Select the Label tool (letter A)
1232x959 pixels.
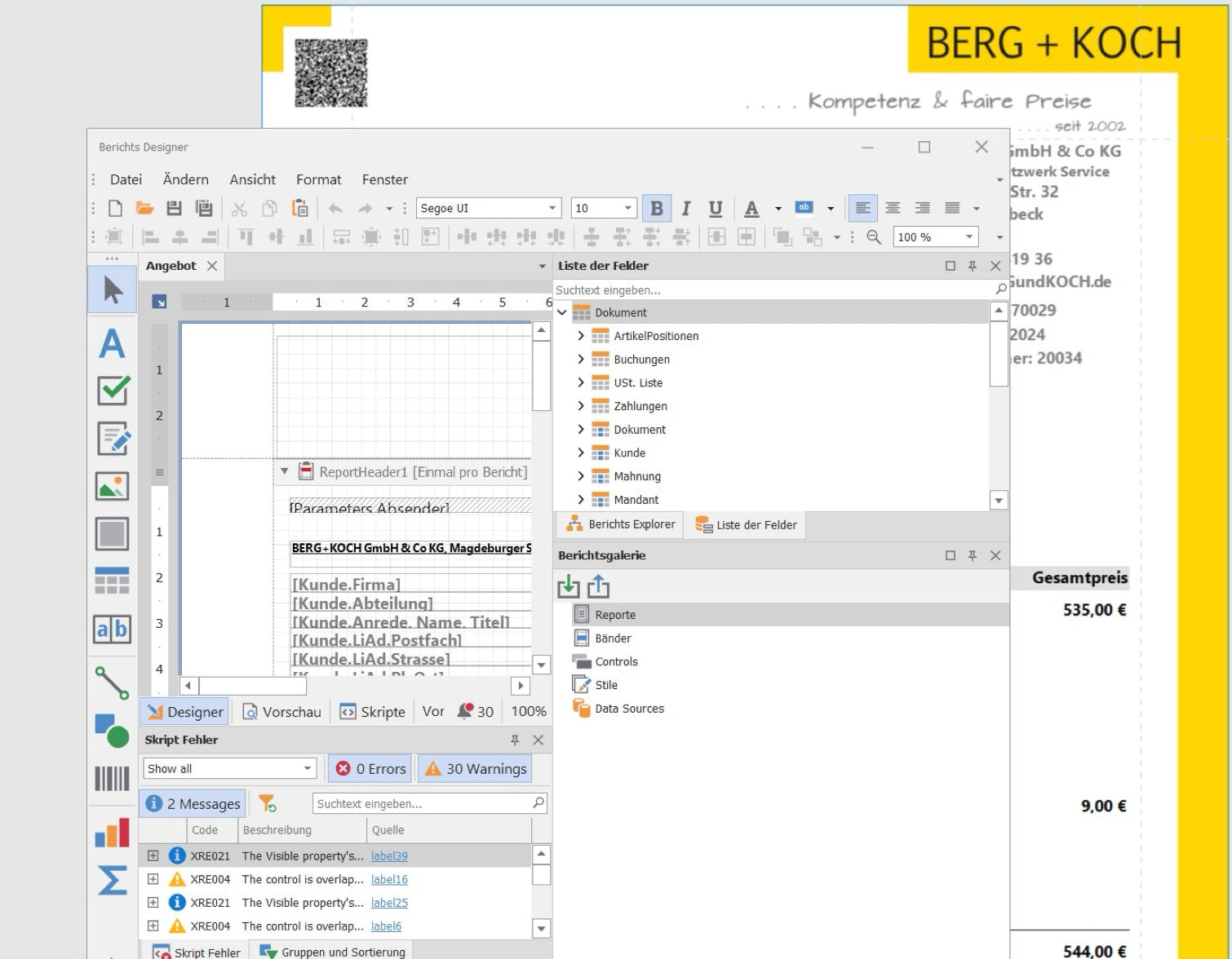click(x=113, y=343)
